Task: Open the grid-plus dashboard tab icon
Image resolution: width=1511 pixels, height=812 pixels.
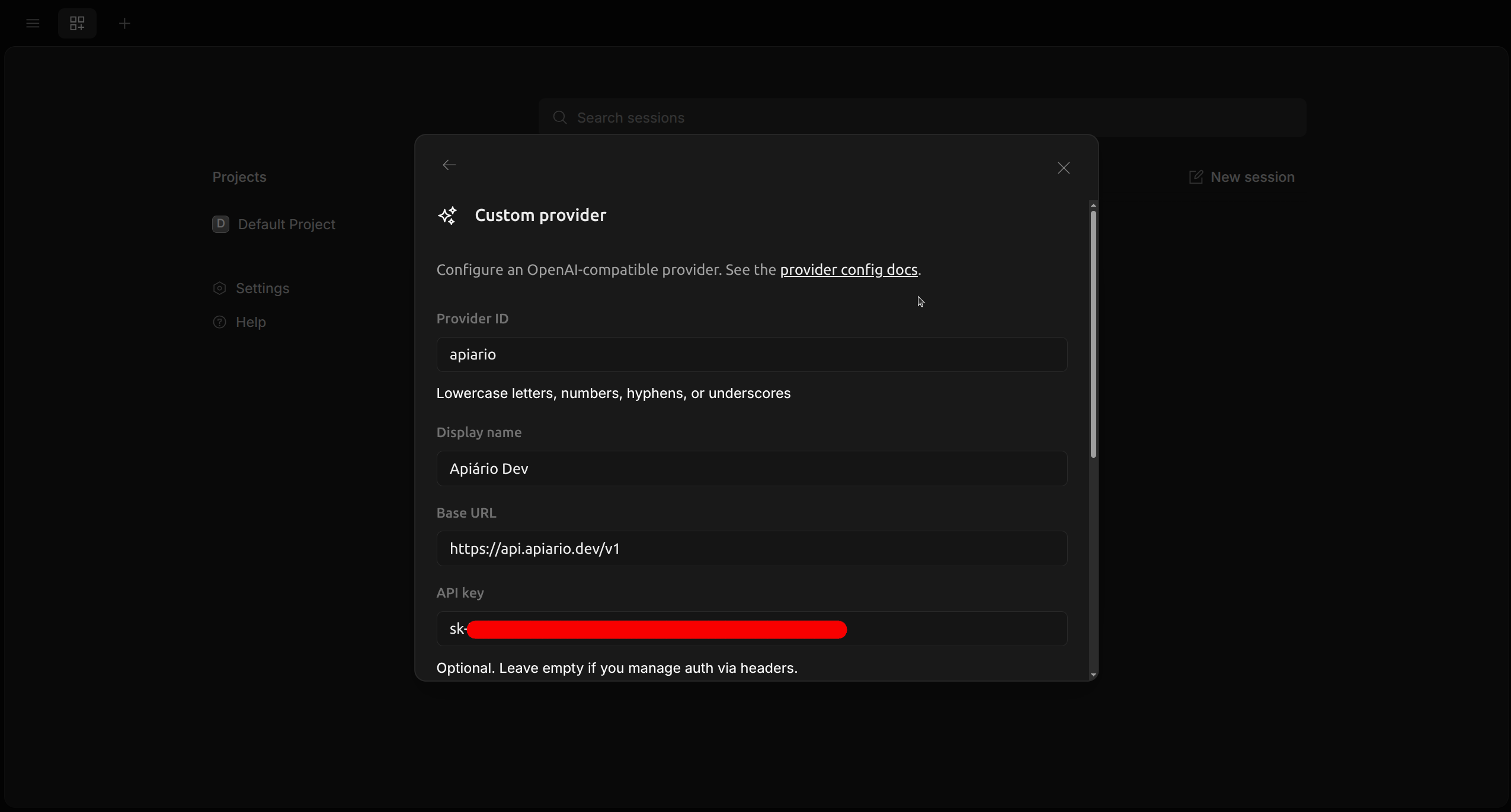Action: (x=77, y=24)
